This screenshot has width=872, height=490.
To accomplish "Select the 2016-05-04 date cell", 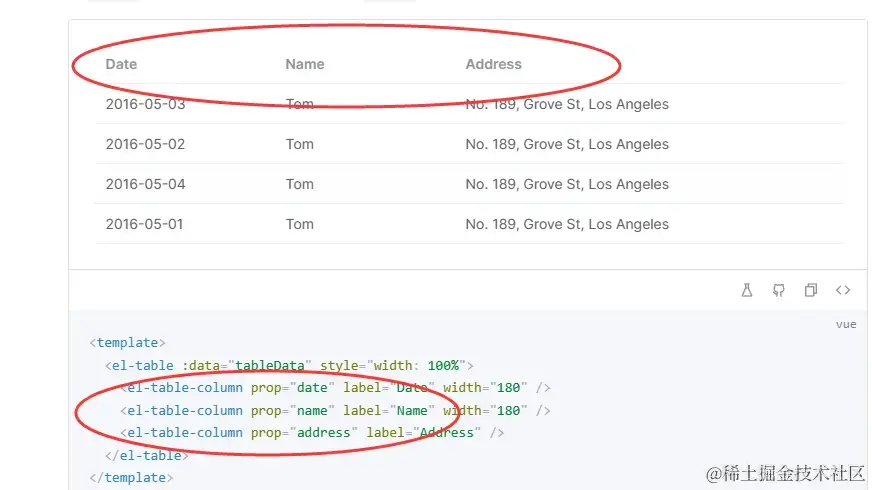I will click(145, 185).
